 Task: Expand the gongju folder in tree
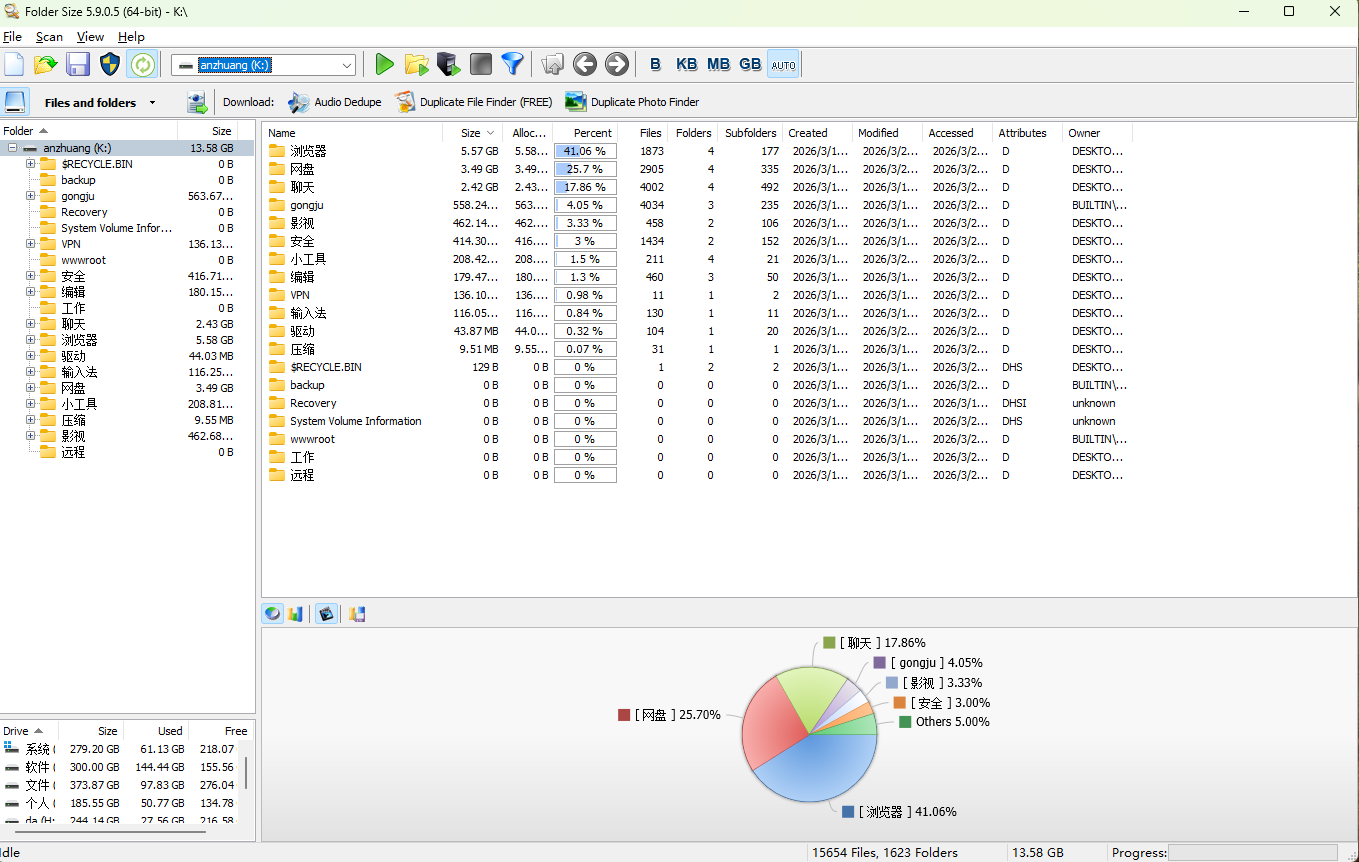click(31, 196)
